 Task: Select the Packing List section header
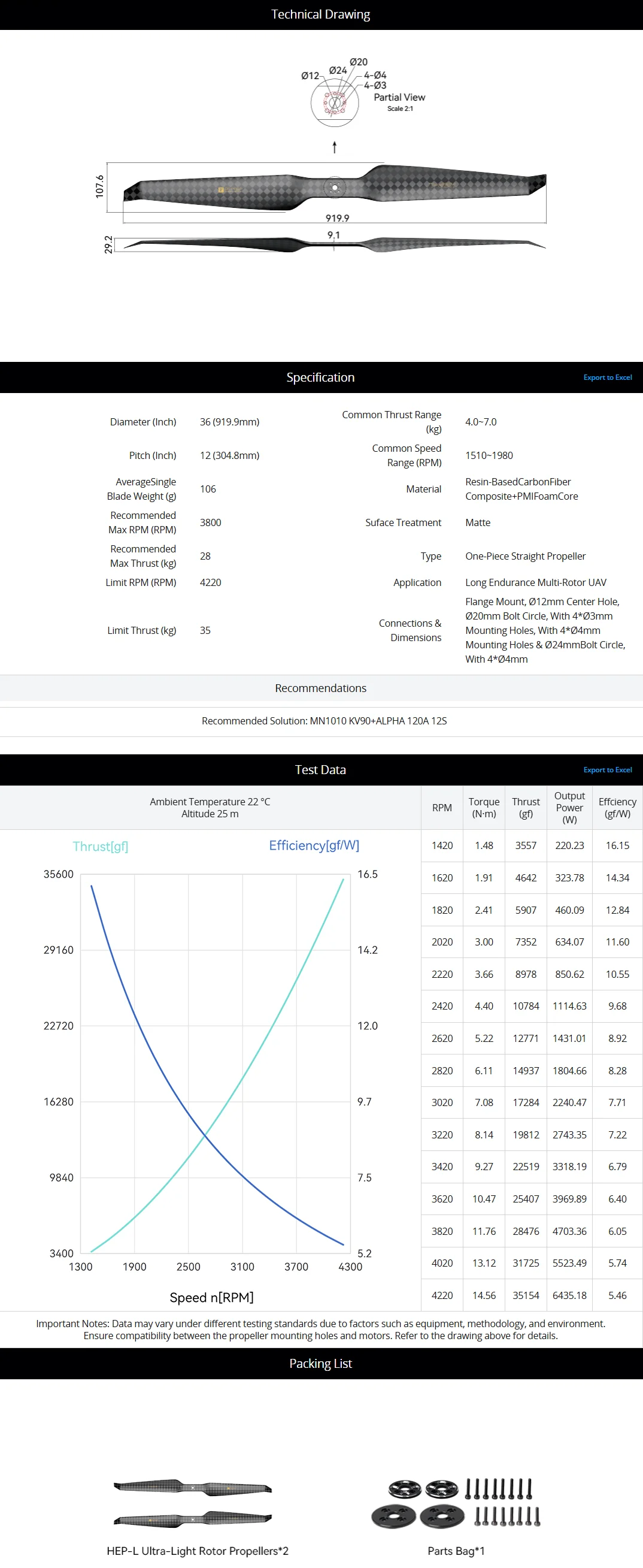click(x=321, y=1364)
